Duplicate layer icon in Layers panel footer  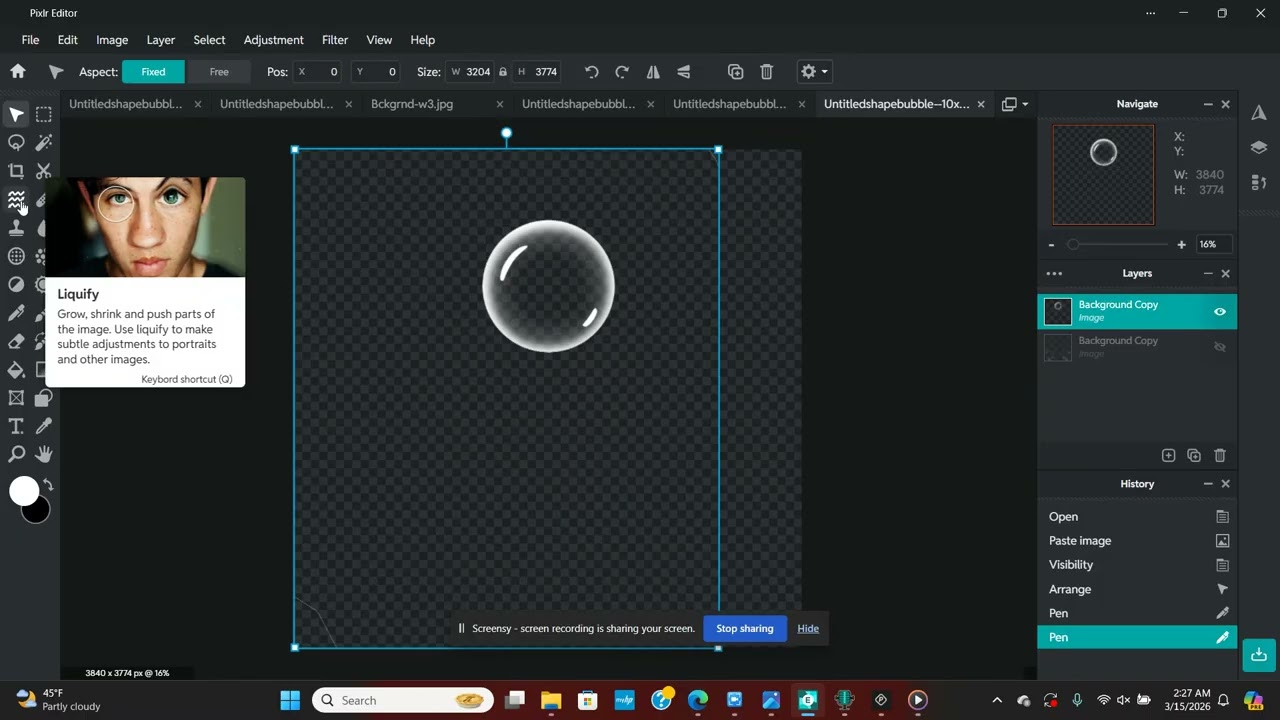pos(1194,455)
